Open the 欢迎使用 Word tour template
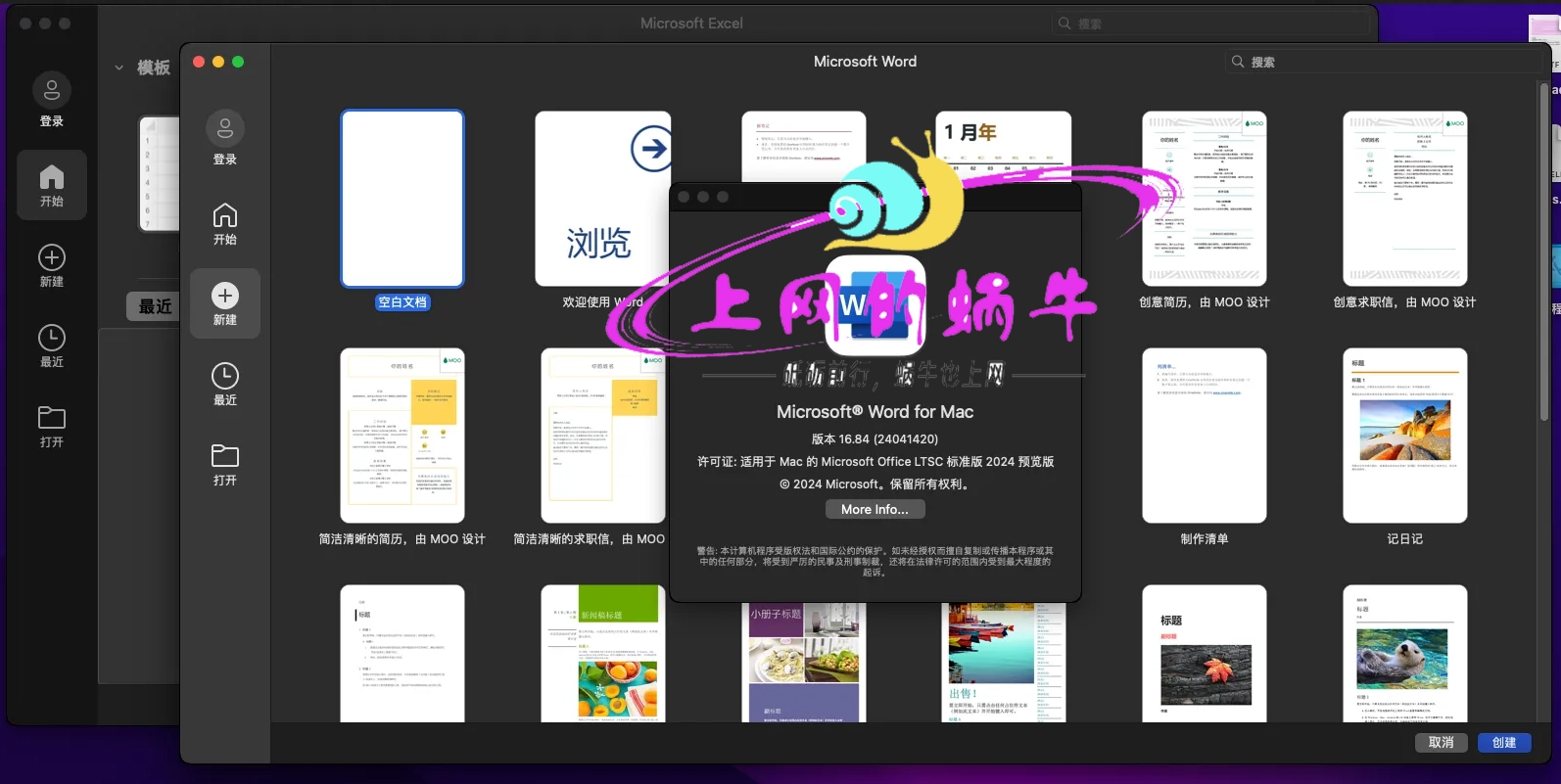The height and width of the screenshot is (784, 1561). pos(602,199)
